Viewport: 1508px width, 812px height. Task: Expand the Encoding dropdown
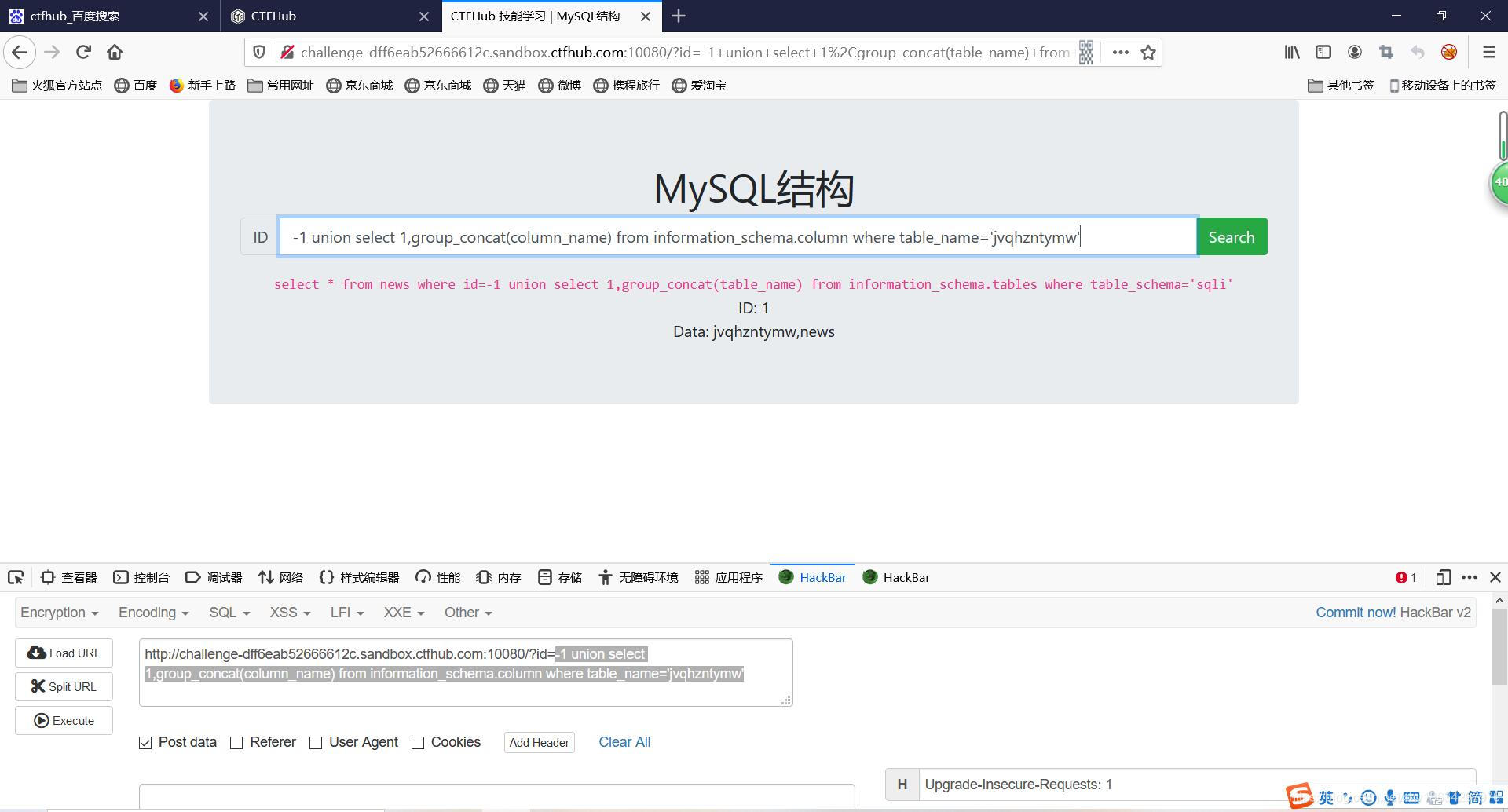coord(154,613)
